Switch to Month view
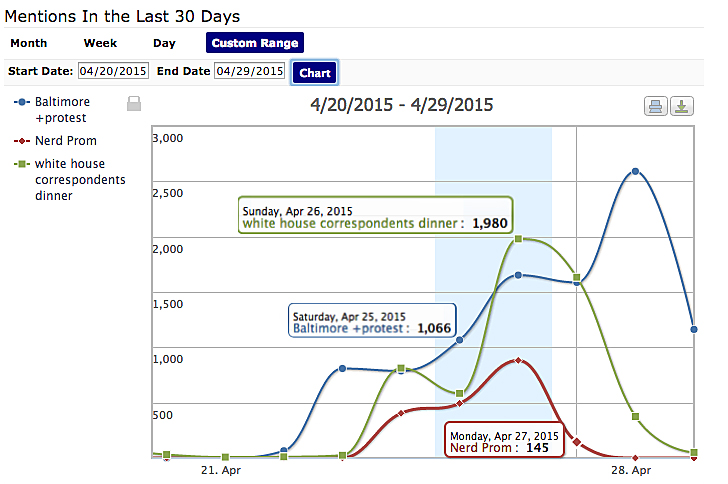 click(29, 43)
